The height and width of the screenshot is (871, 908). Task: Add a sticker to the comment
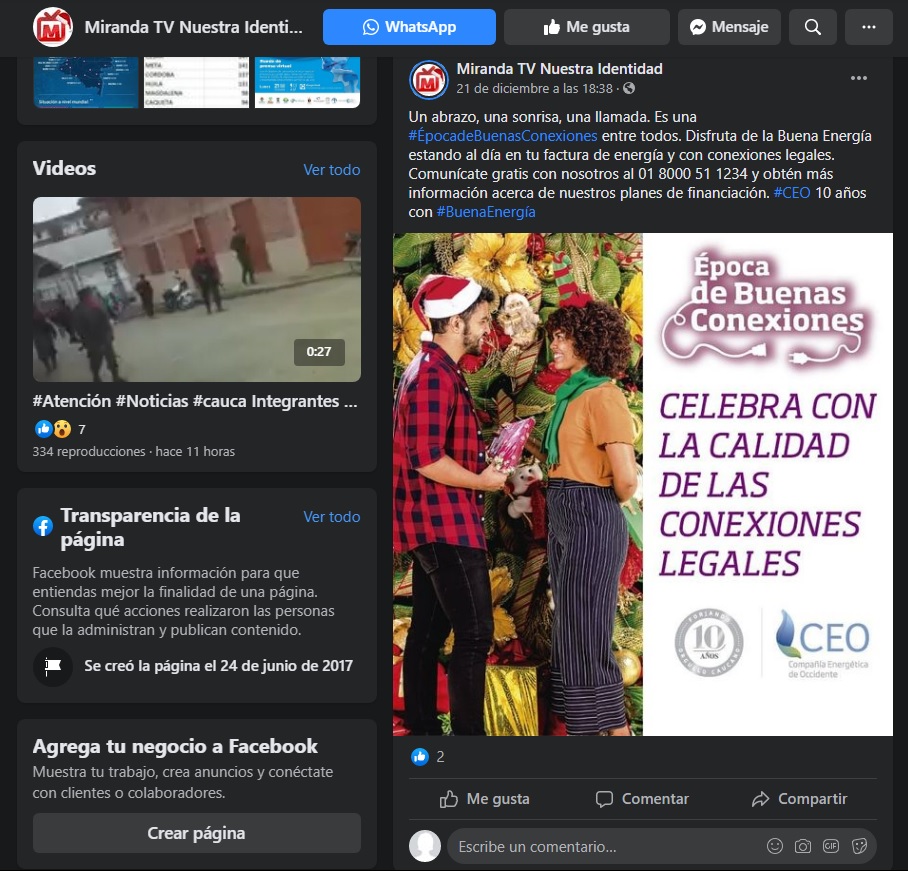pyautogui.click(x=859, y=846)
